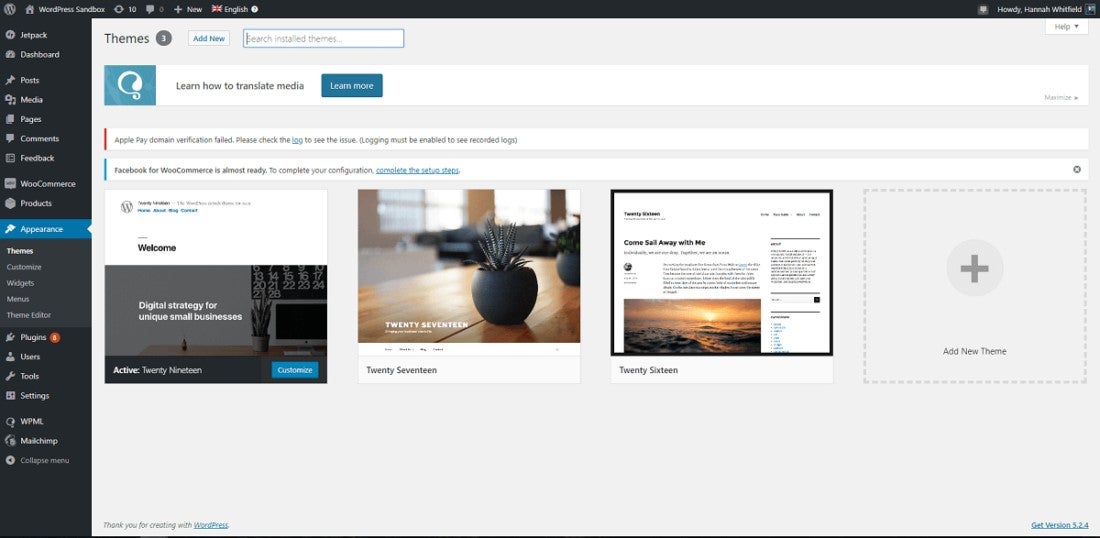The width and height of the screenshot is (1100, 538).
Task: Open the comments bubble icon in admin bar
Action: pos(150,9)
